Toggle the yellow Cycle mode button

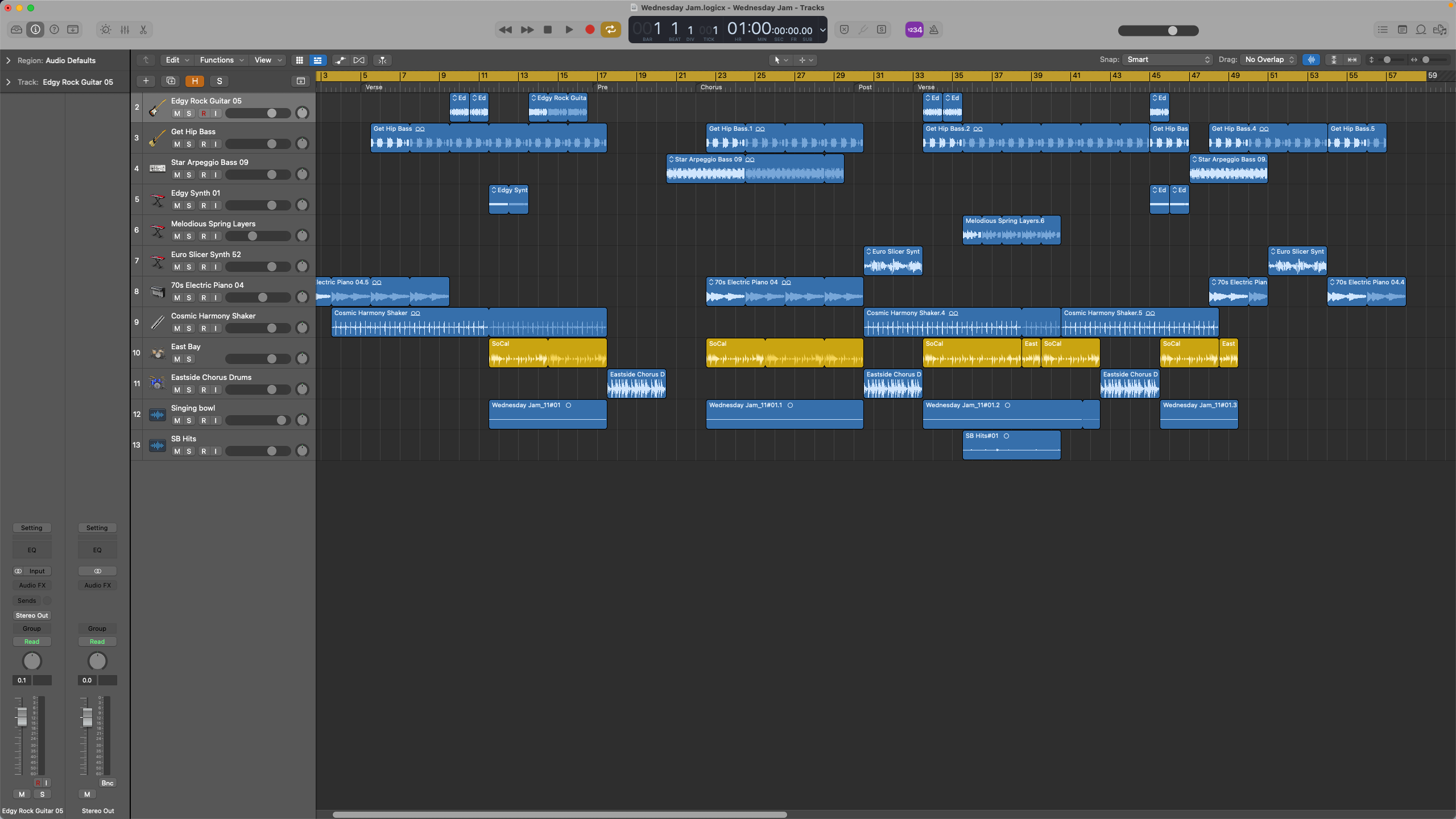tap(611, 30)
